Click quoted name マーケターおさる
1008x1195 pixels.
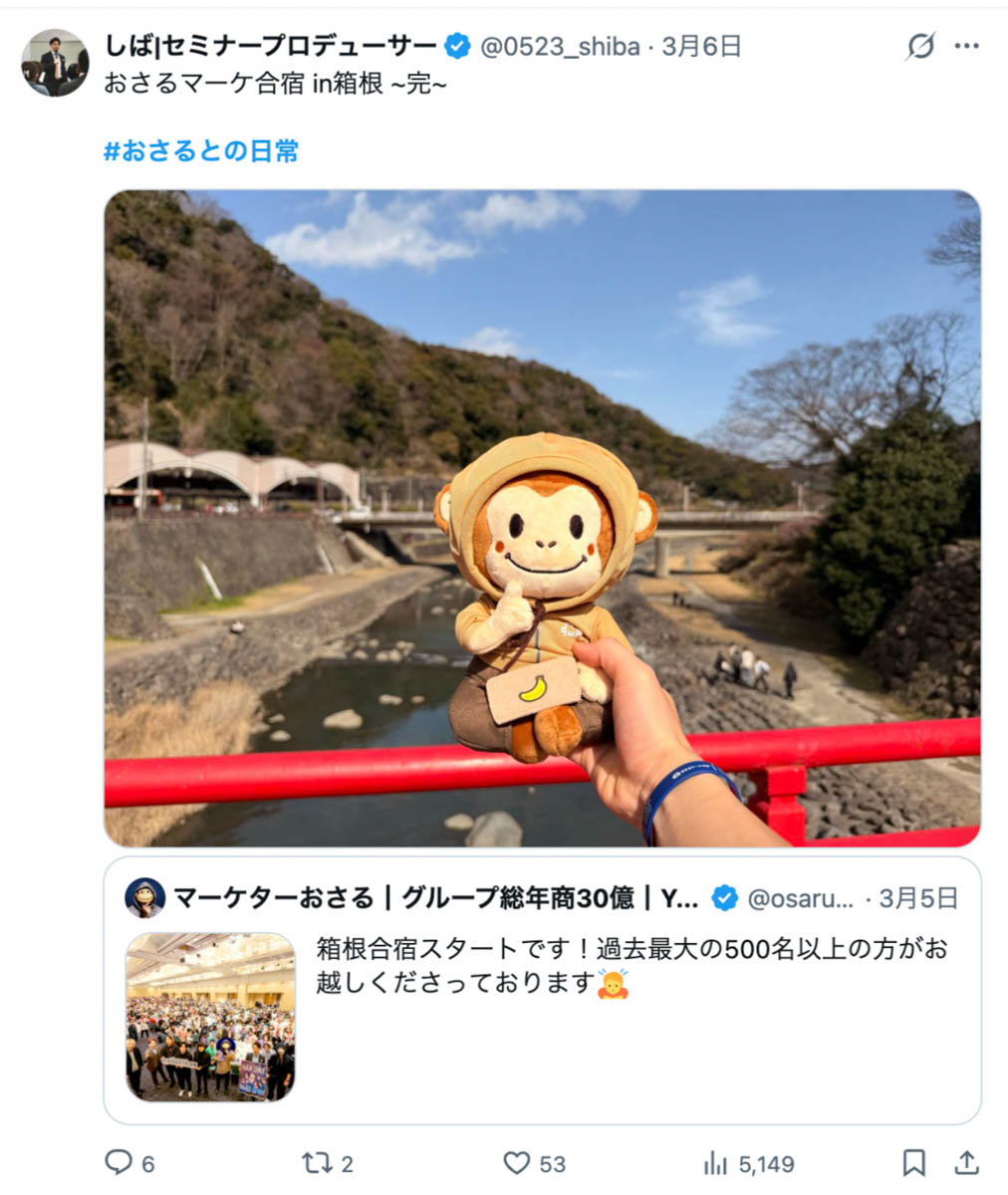(274, 898)
